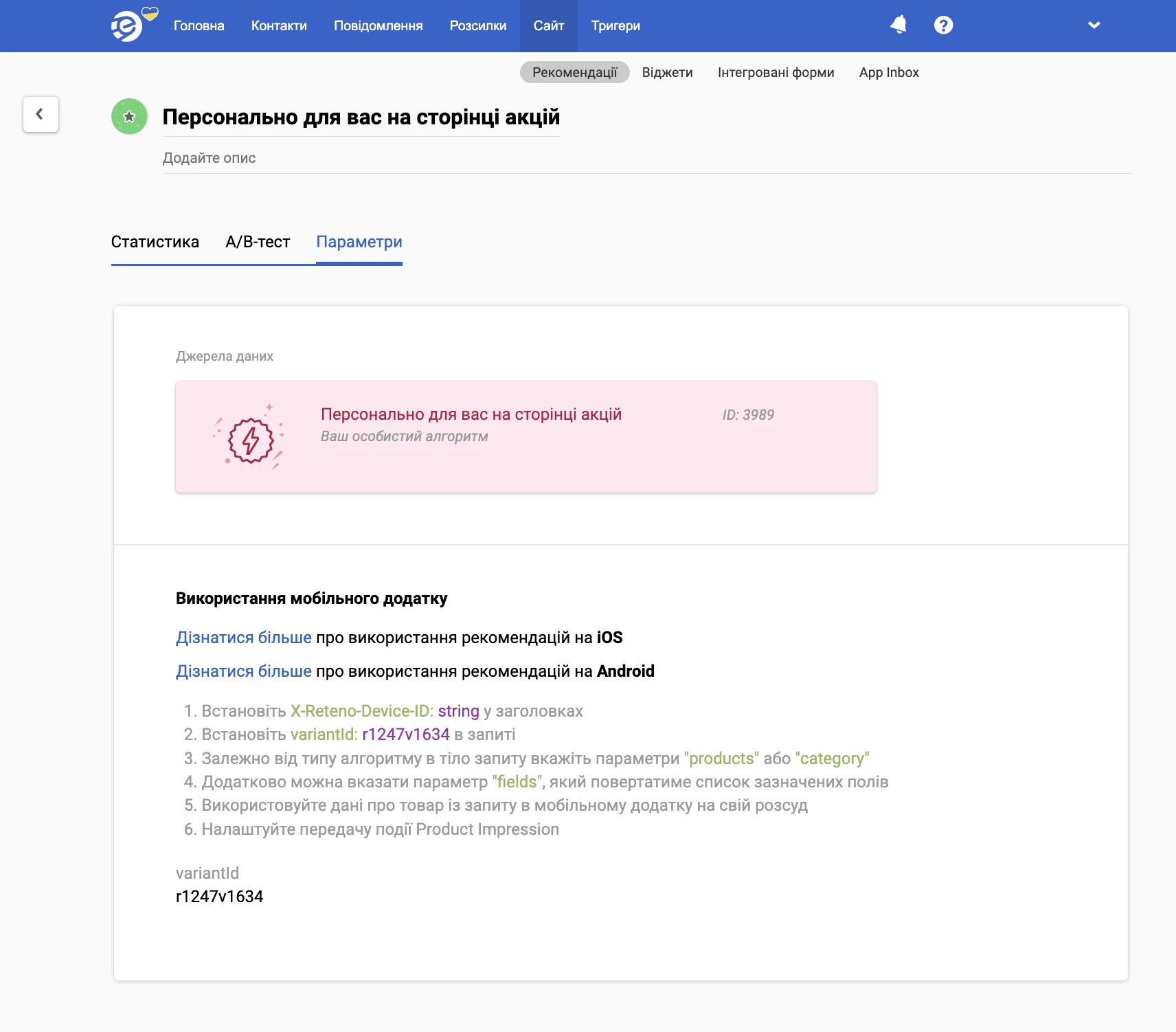Switch to the A/B-тест tab

tap(258, 243)
